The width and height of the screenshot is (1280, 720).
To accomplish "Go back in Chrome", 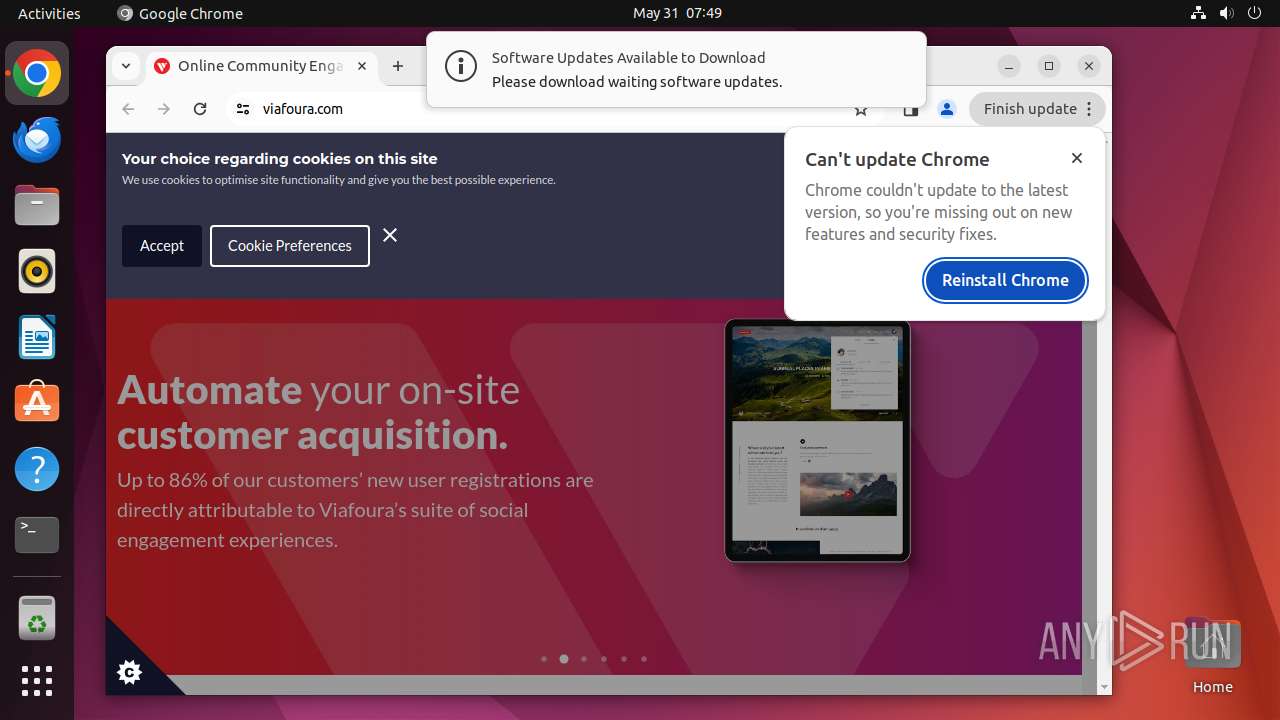I will pyautogui.click(x=128, y=109).
